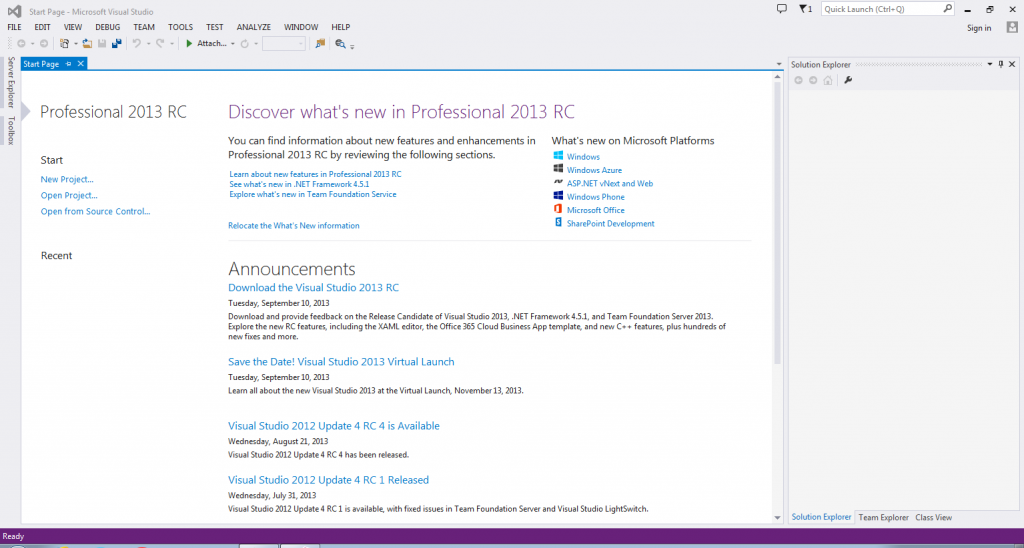Switch to the Team Explorer tab
Screen dimensions: 1024x548
pyautogui.click(x=883, y=517)
